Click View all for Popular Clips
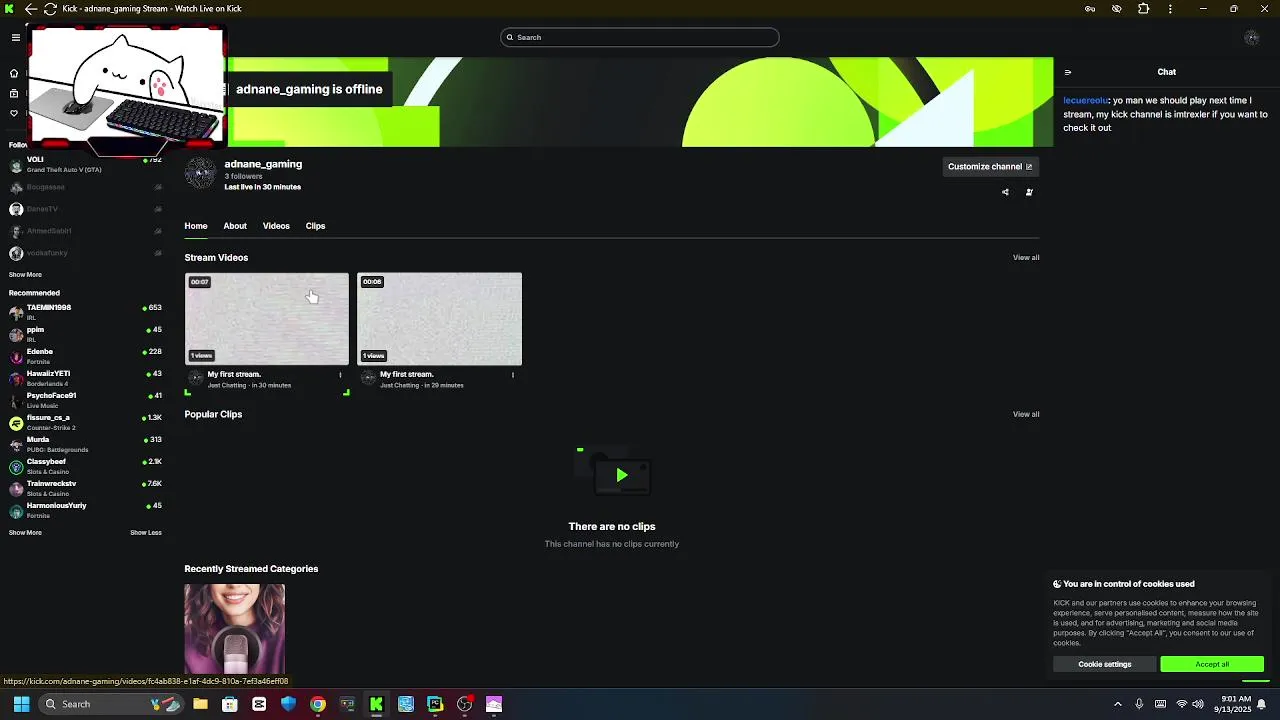 [1026, 414]
